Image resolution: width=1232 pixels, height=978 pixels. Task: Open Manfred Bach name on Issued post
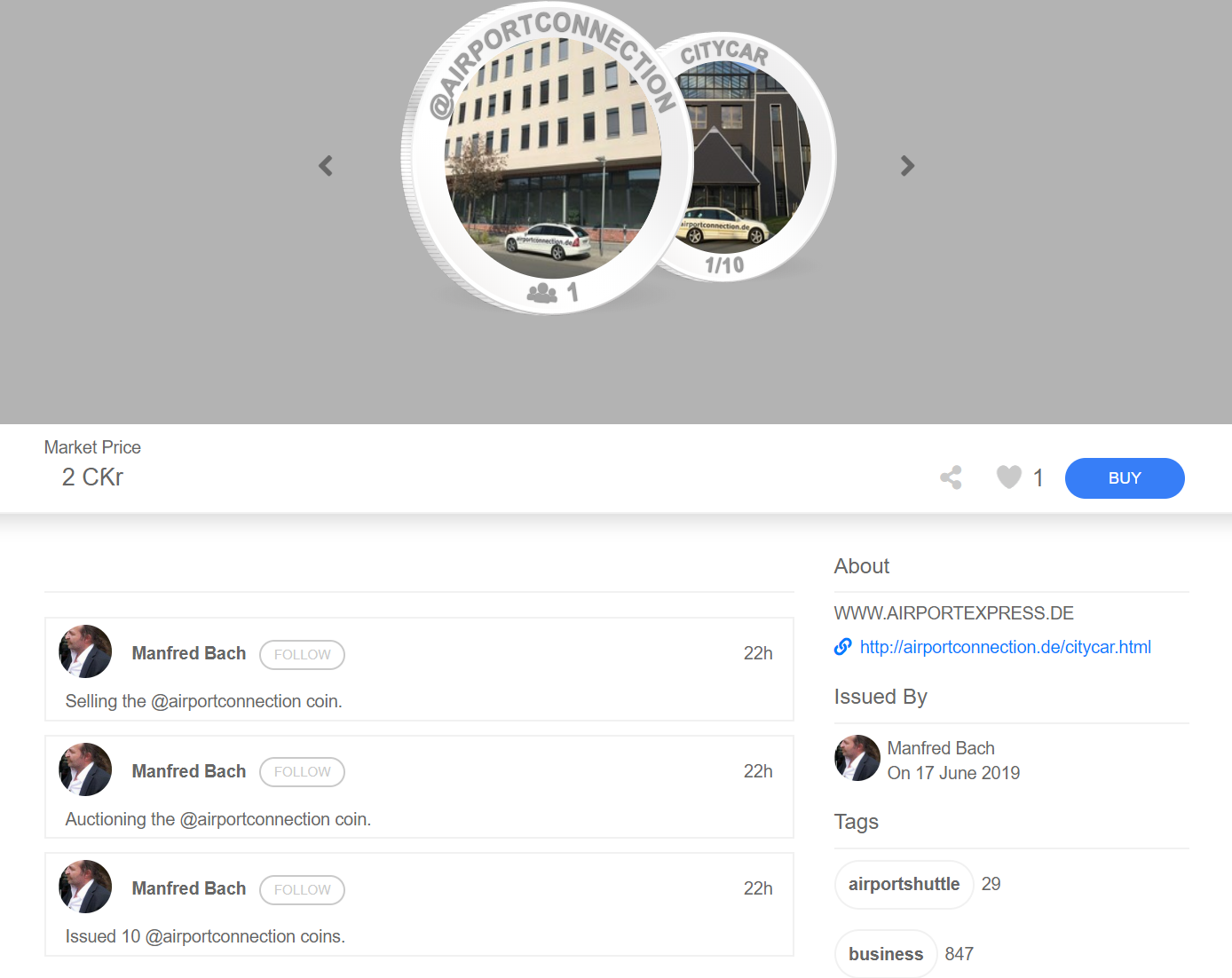189,888
